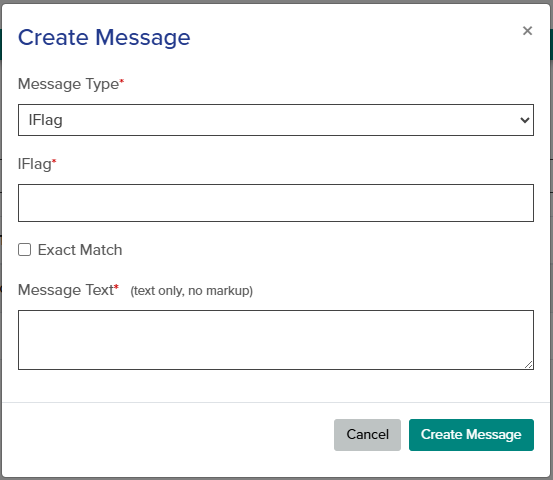Click the 'Message Text' field label

(66, 290)
